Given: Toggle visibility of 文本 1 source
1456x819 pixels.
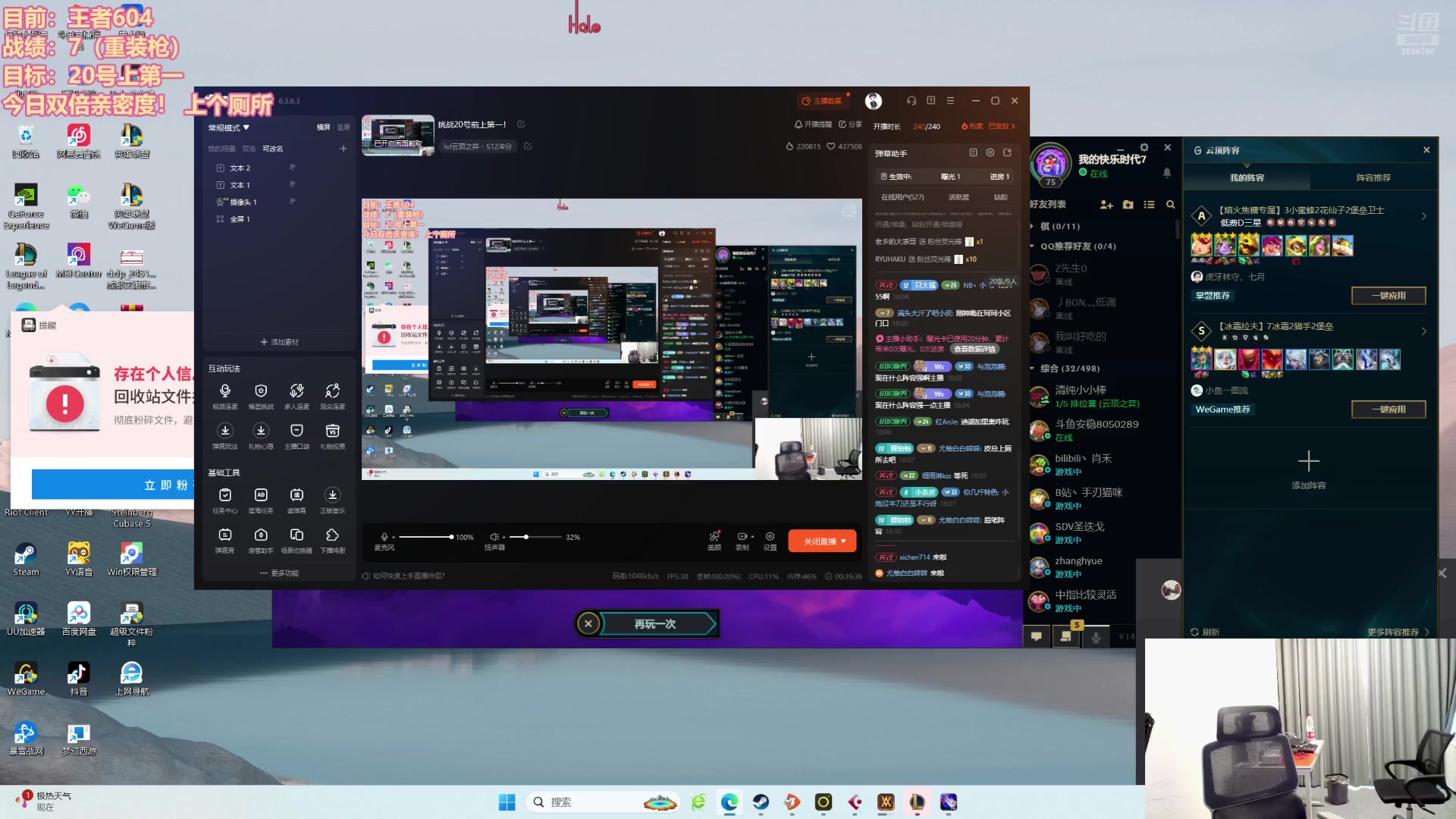Looking at the screenshot, I should [292, 184].
